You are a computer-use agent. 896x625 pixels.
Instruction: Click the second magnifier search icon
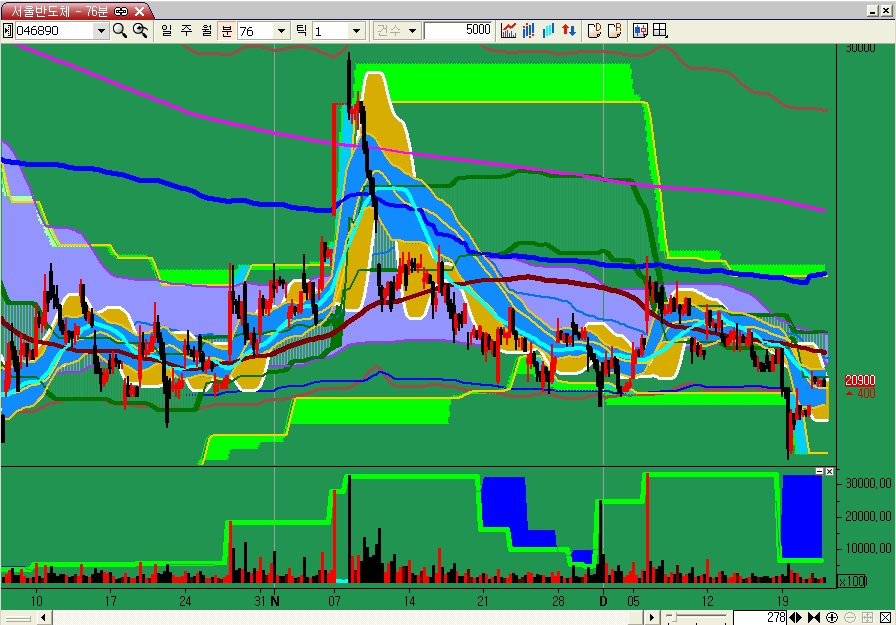coord(140,30)
